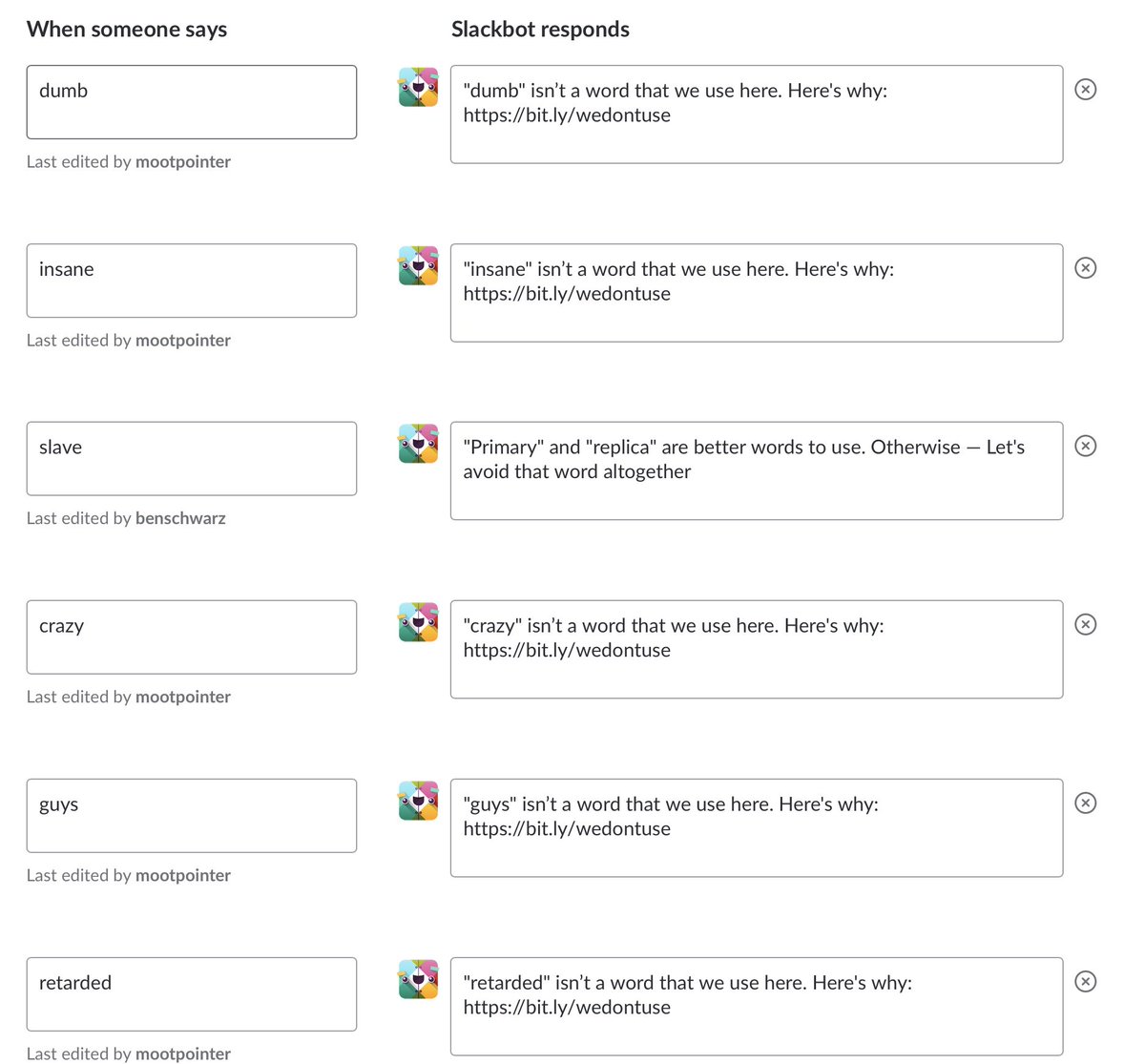The width and height of the screenshot is (1145, 1064).
Task: Edit response text for "insane"
Action: pyautogui.click(x=756, y=293)
